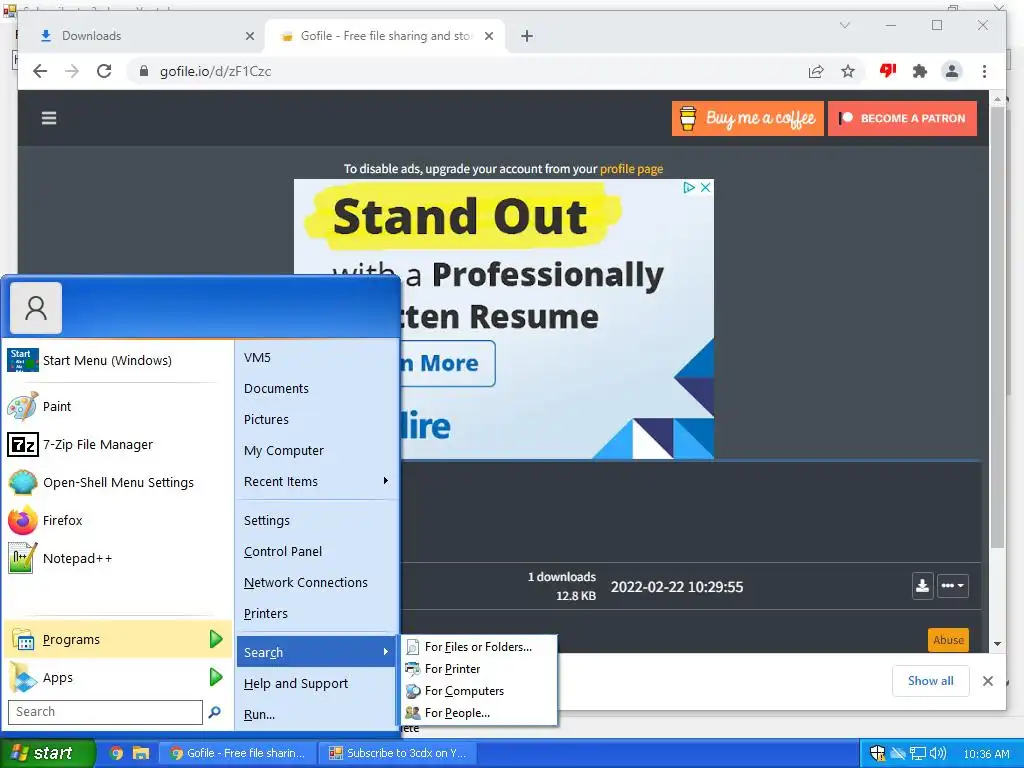Open File Explorer folder icon in taskbar
Screen dimensions: 1024x768
point(140,753)
